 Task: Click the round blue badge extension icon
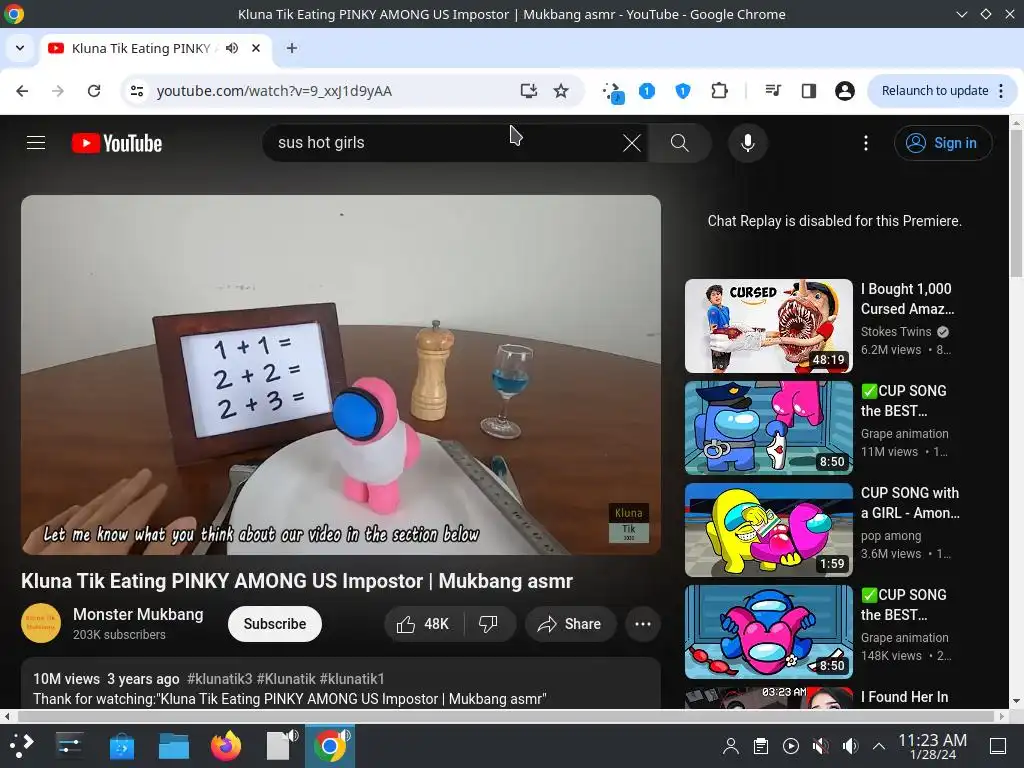click(x=647, y=91)
